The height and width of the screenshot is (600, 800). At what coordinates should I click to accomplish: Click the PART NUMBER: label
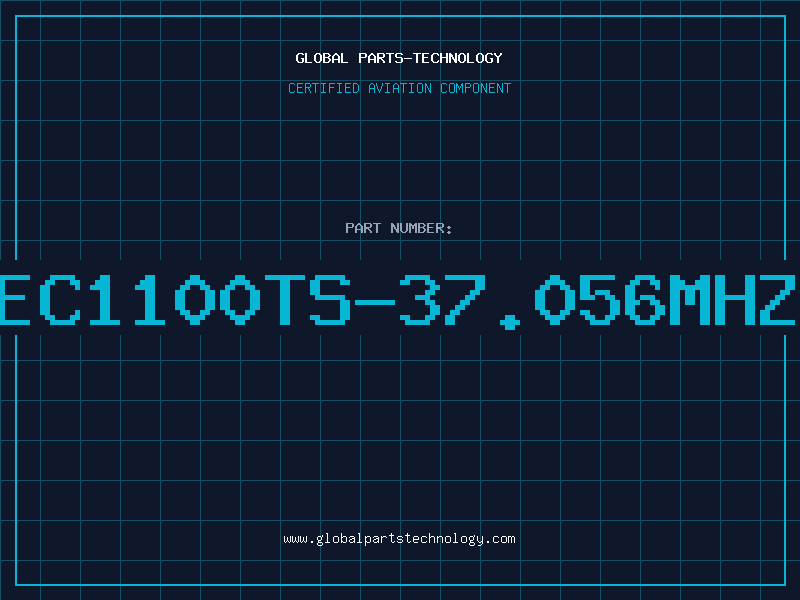pyautogui.click(x=399, y=228)
